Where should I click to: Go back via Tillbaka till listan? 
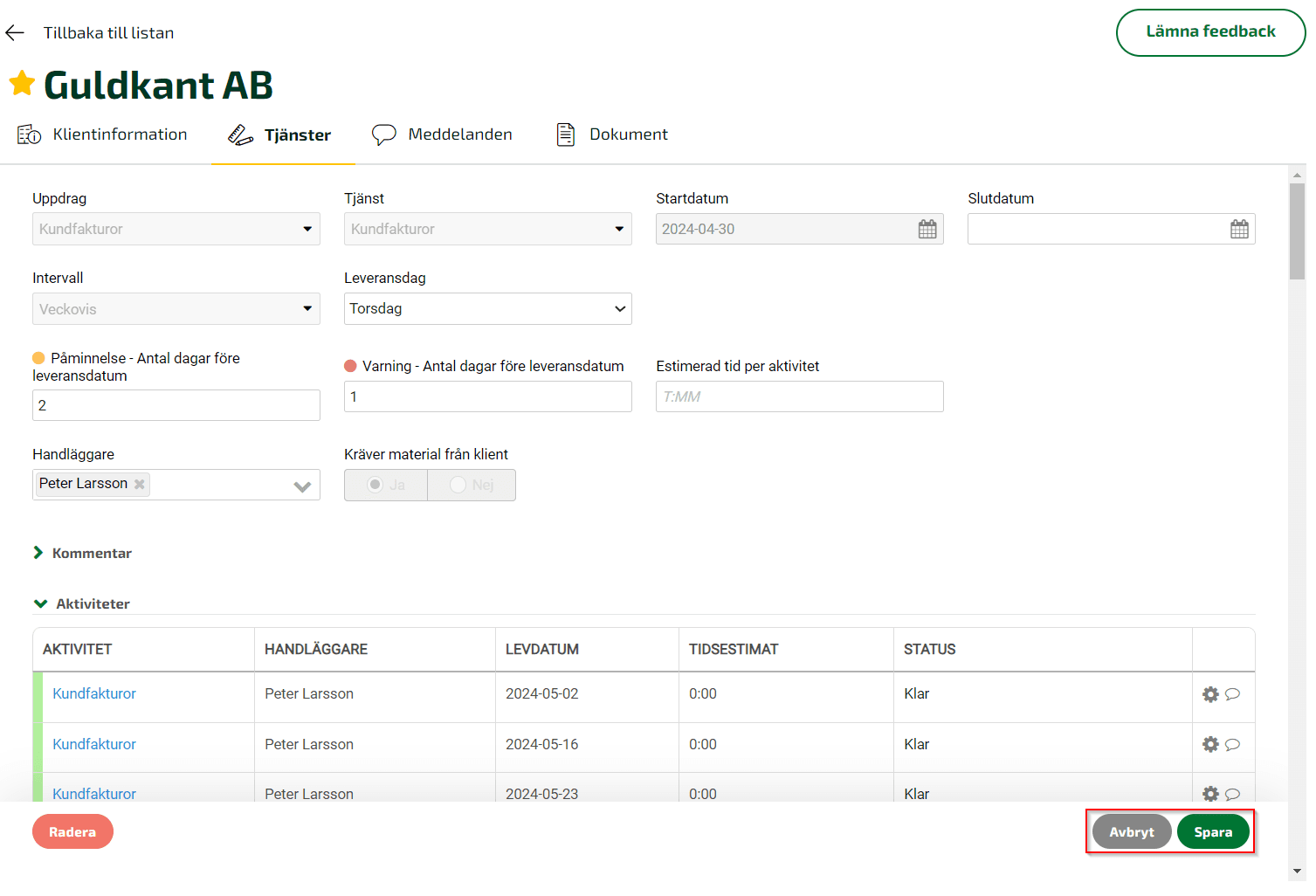click(108, 33)
